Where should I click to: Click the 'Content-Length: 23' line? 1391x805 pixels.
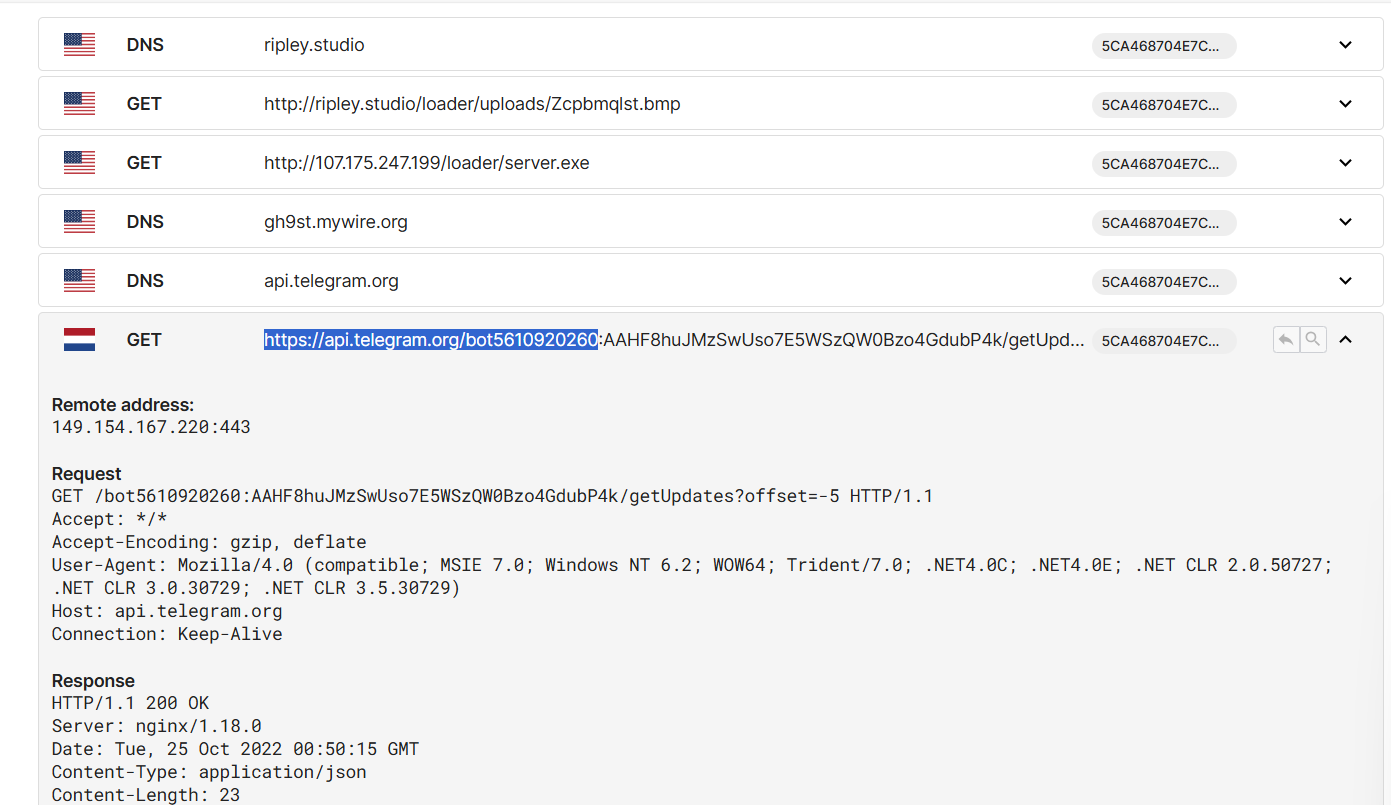(146, 795)
